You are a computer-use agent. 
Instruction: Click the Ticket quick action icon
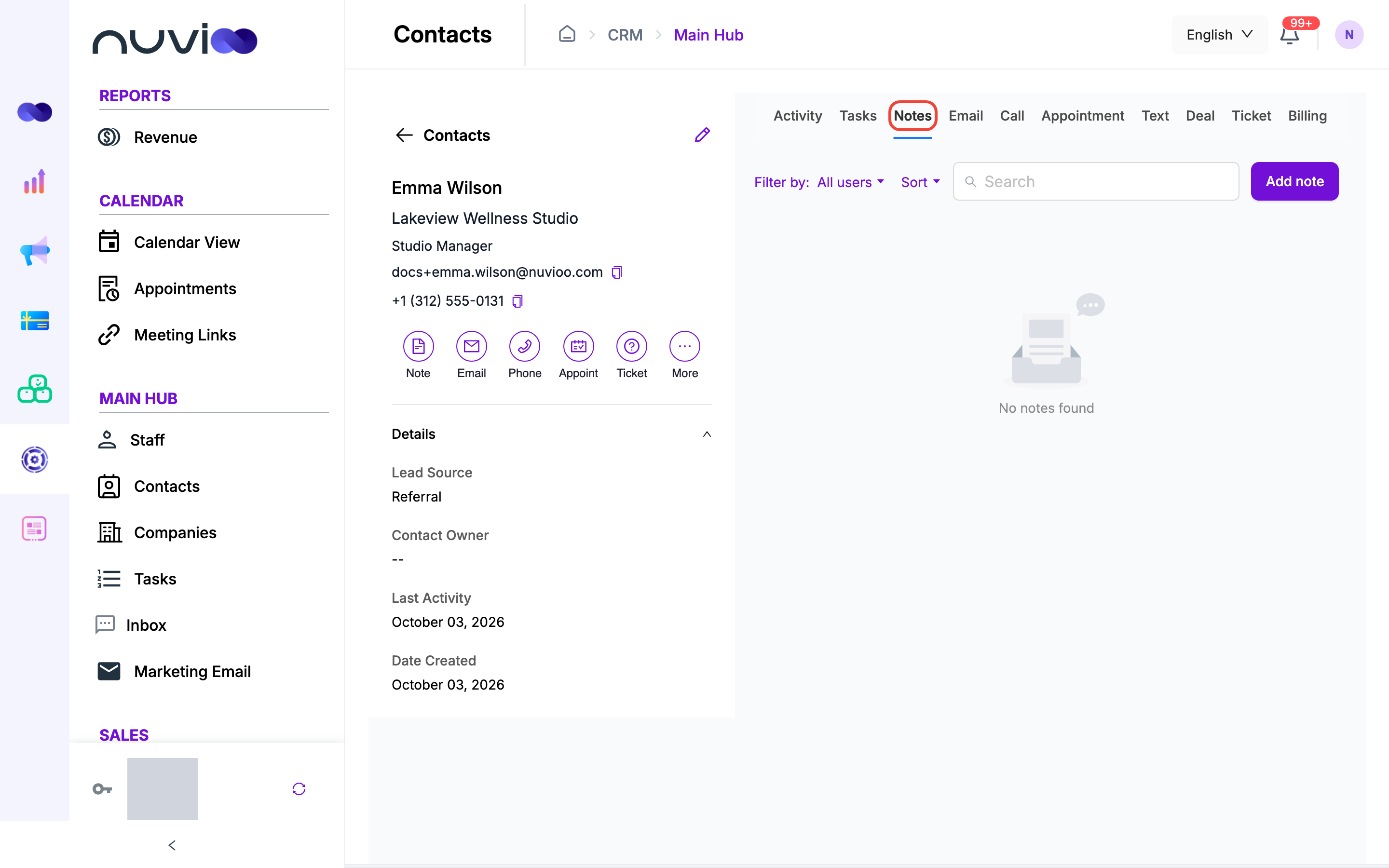pyautogui.click(x=631, y=346)
